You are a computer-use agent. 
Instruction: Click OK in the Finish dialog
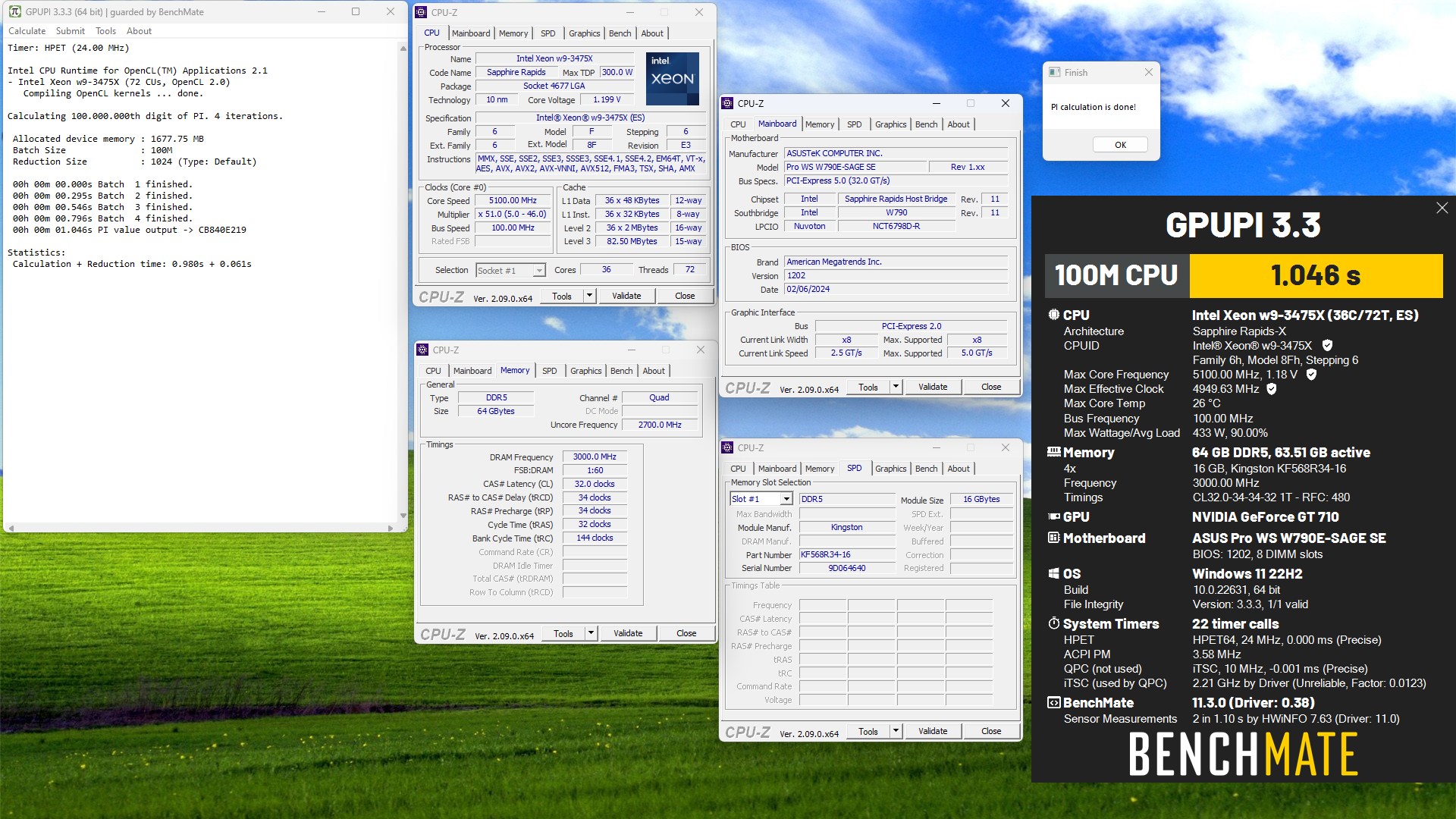[x=1120, y=145]
